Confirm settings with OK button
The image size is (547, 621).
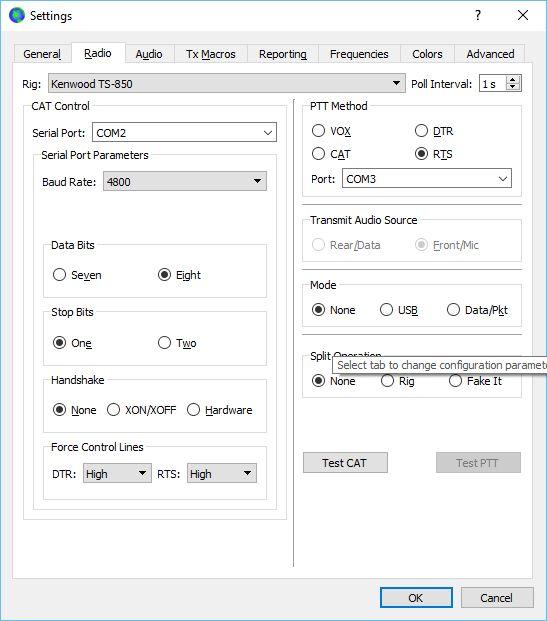point(416,597)
